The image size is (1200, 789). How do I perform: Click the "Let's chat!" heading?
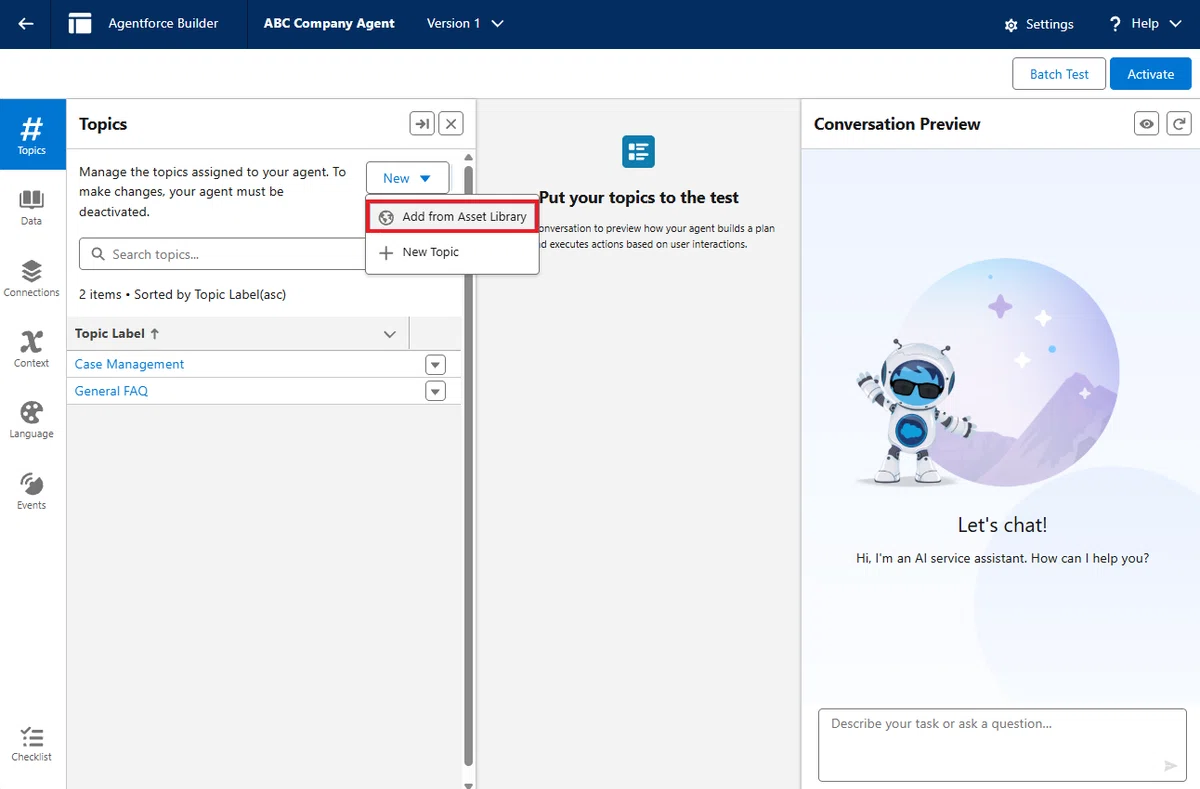click(x=1002, y=525)
